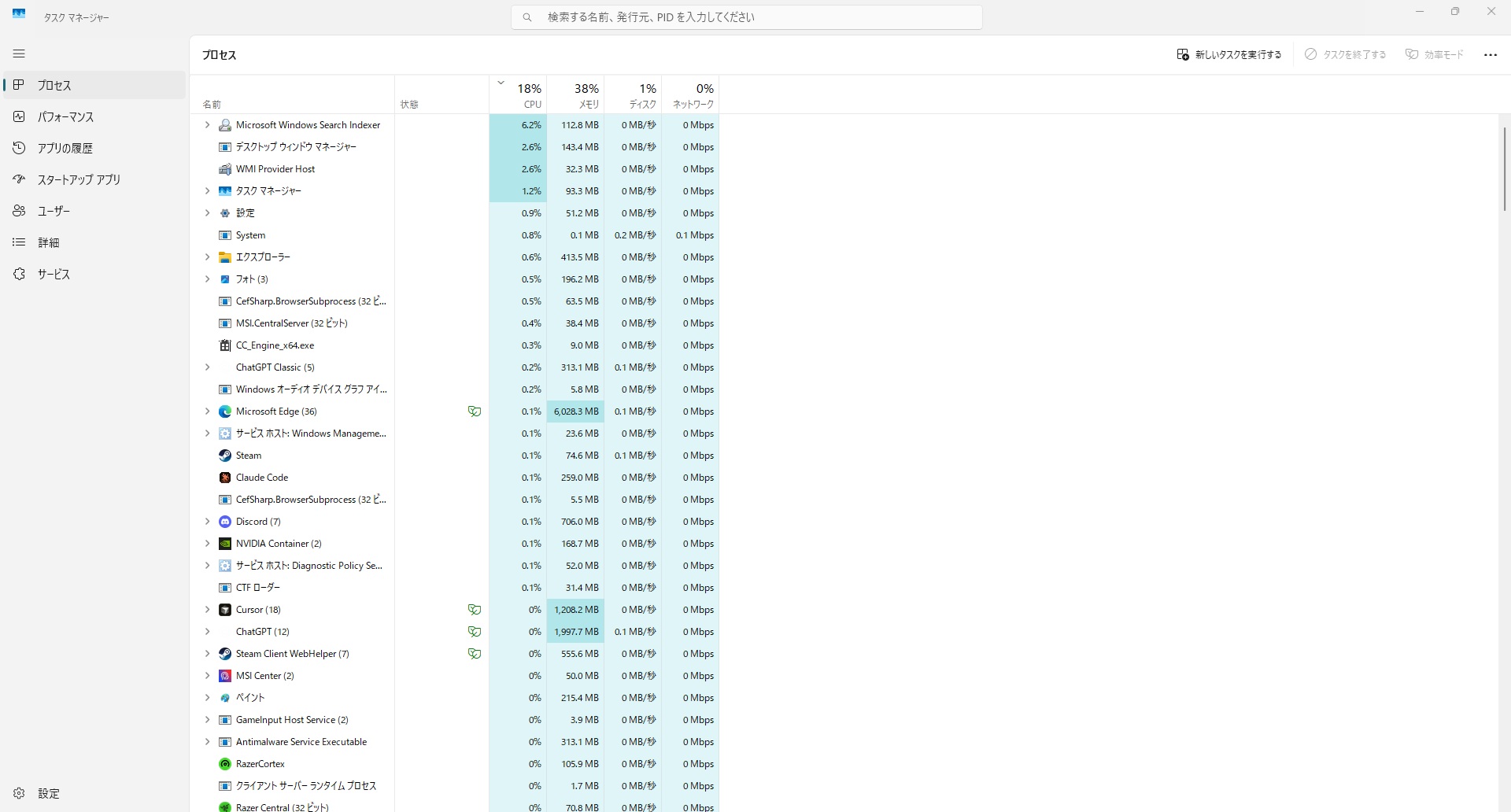
Task: Select クライアント サーバー ランタイム プロセス row
Action: [455, 786]
